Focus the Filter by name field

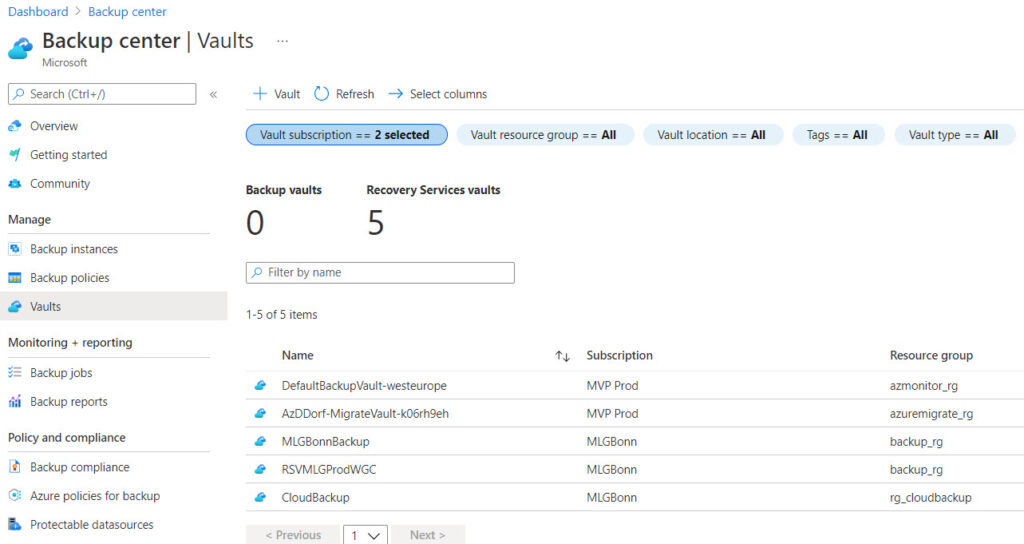[x=380, y=272]
